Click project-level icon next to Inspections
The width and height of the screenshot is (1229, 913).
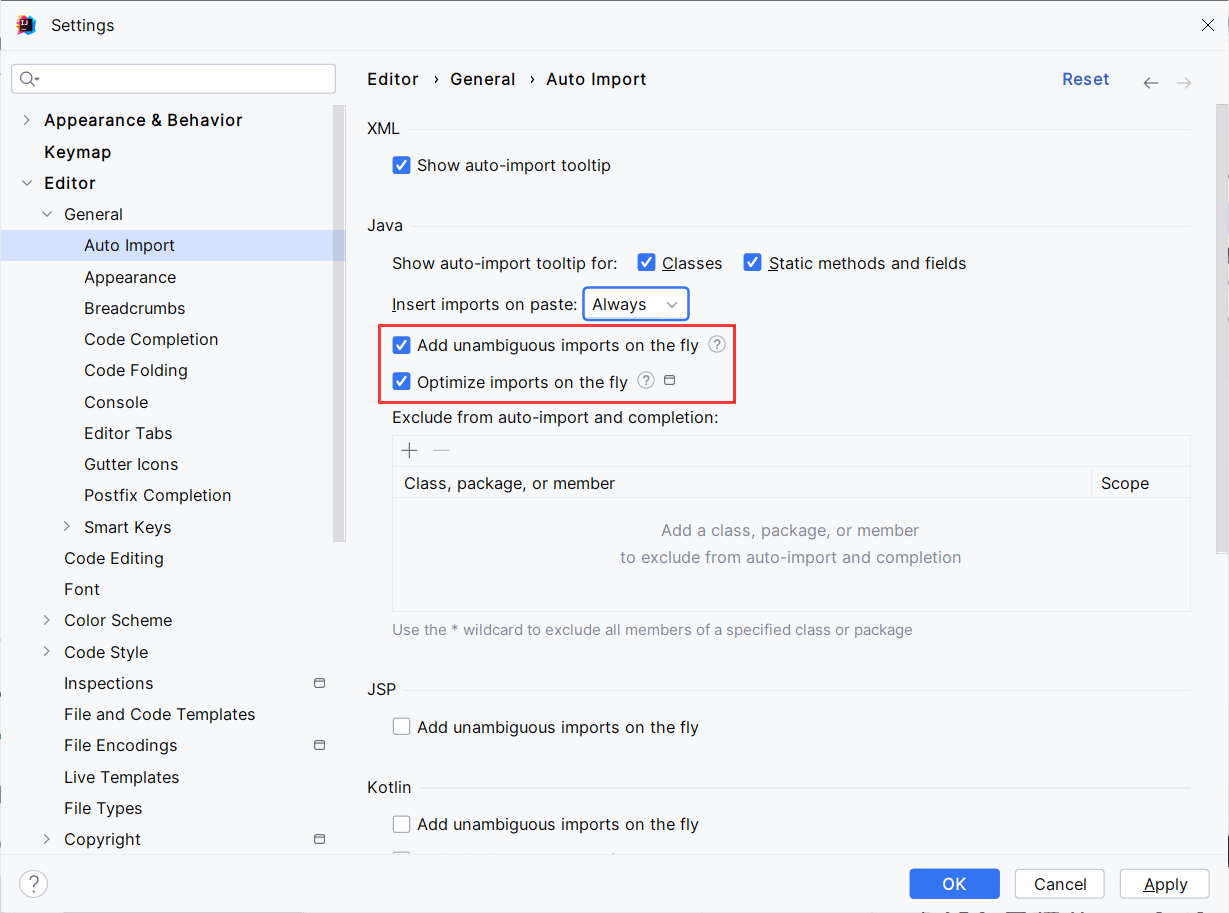pyautogui.click(x=320, y=683)
